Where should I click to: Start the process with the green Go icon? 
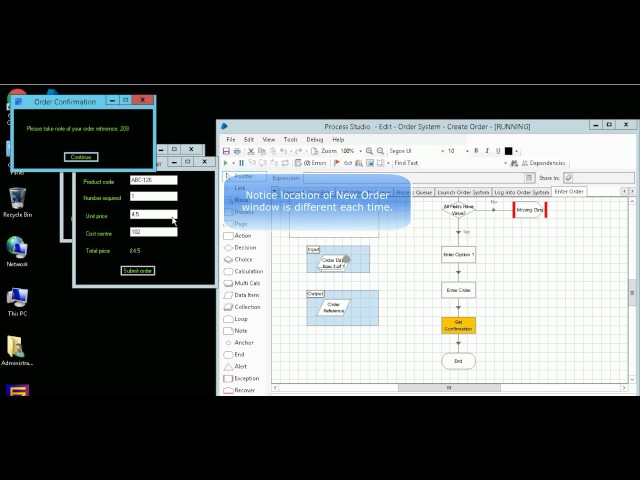(225, 163)
